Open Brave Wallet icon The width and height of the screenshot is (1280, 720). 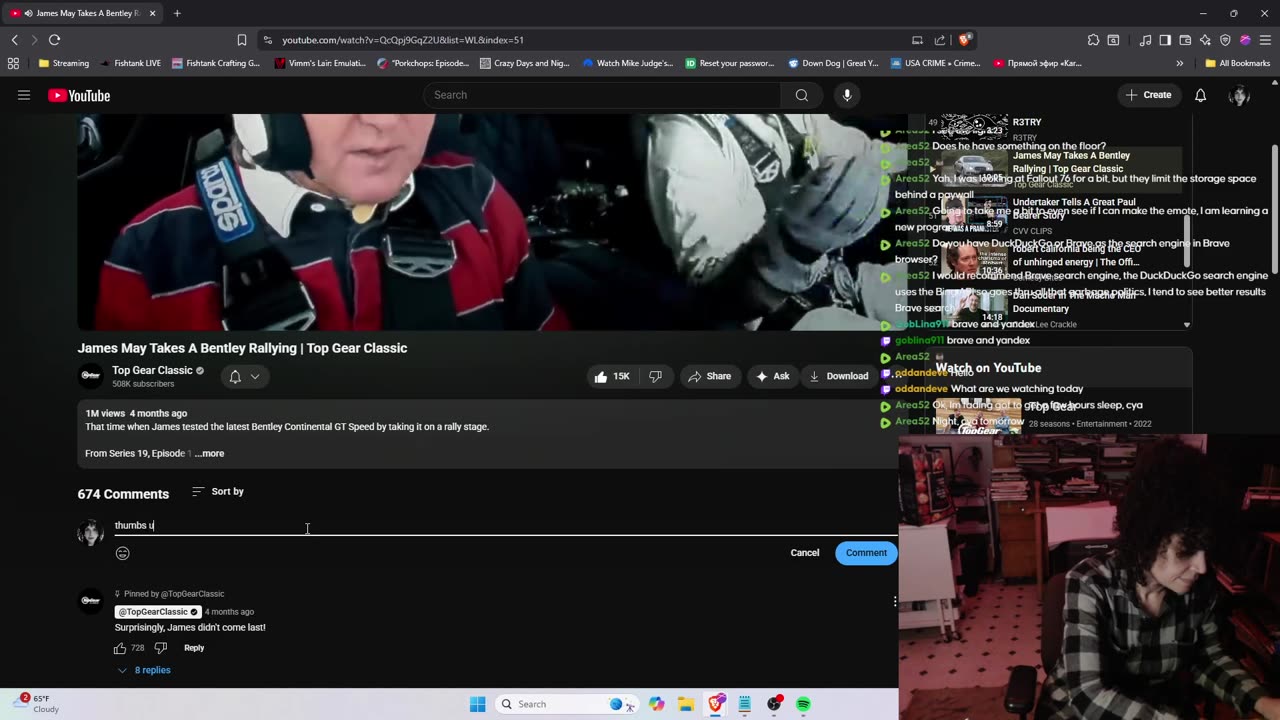1185,40
